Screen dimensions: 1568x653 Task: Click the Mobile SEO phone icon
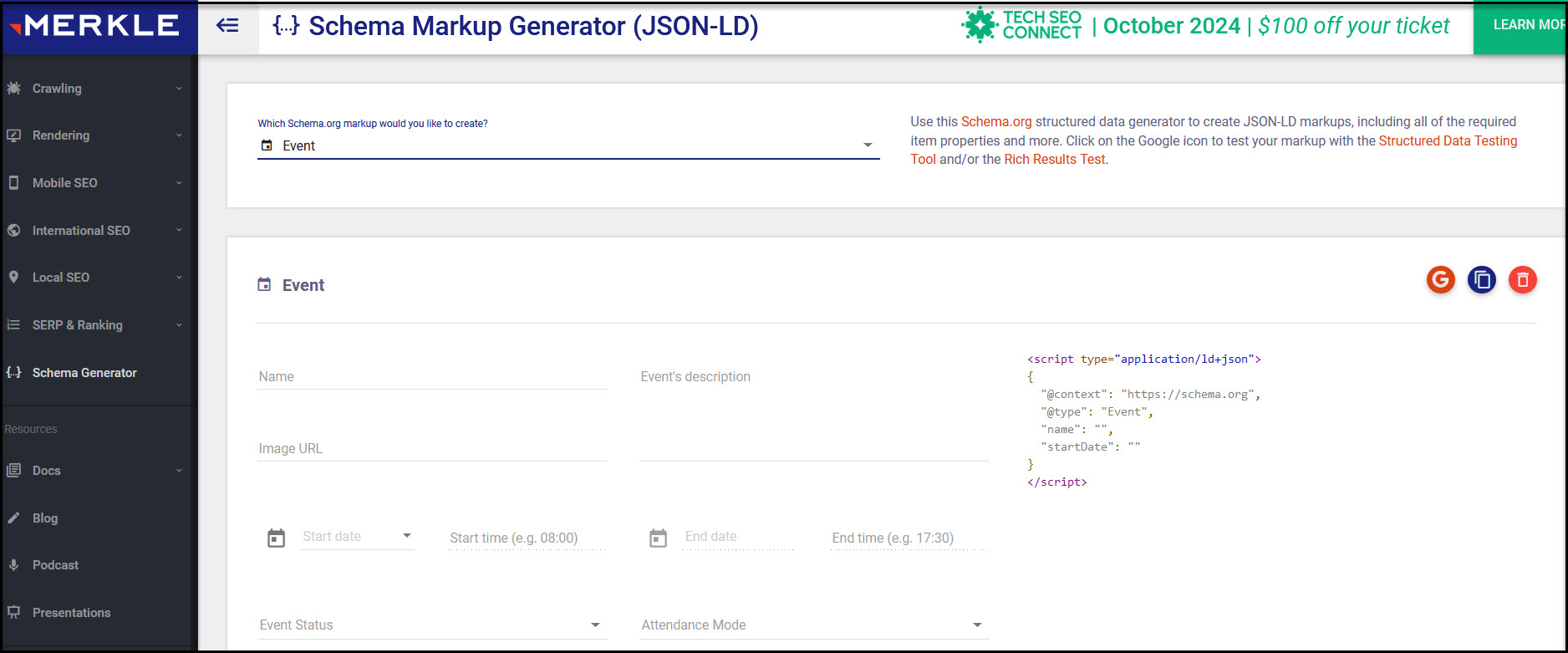coord(14,182)
